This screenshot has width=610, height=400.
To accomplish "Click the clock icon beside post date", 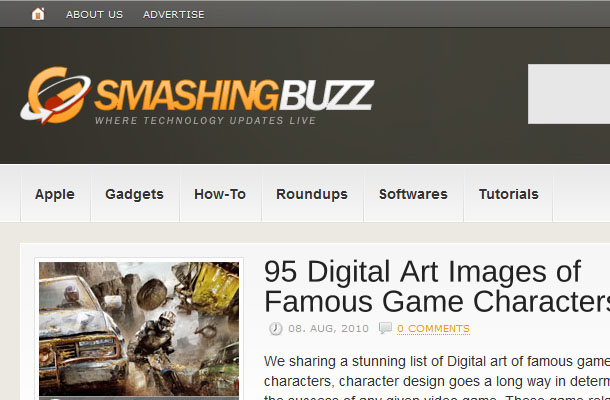I will [275, 328].
